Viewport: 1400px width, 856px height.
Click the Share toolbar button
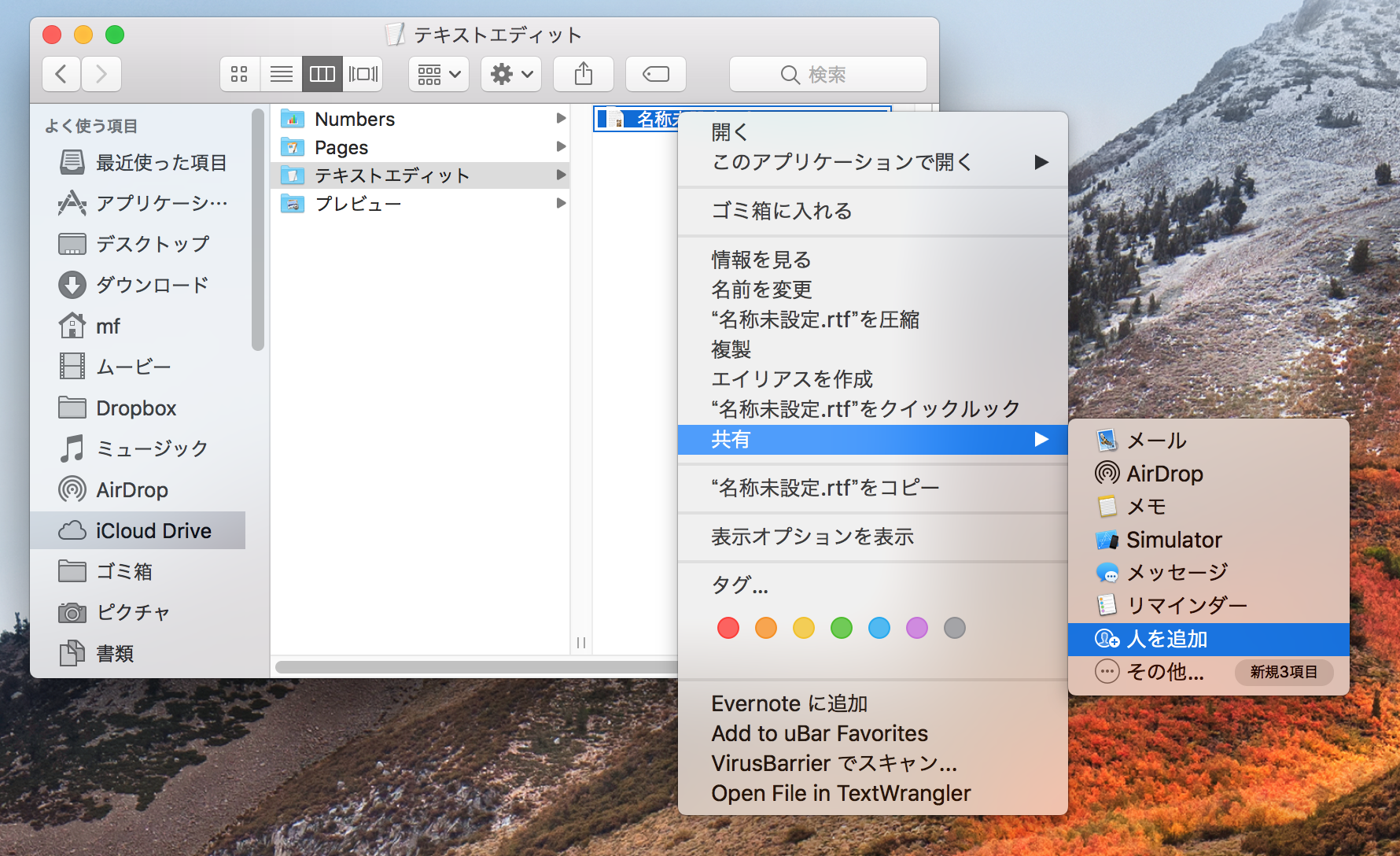584,74
